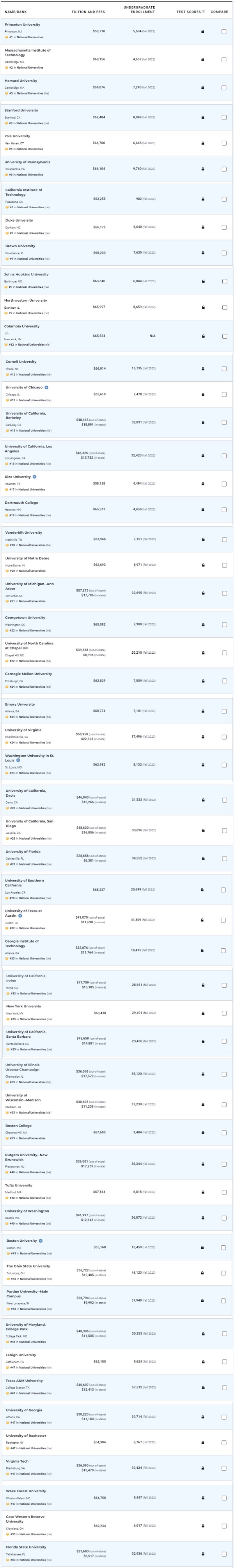This screenshot has height=1568, width=234.
Task: Click the lock icon in Harvard University row
Action: [x=202, y=88]
